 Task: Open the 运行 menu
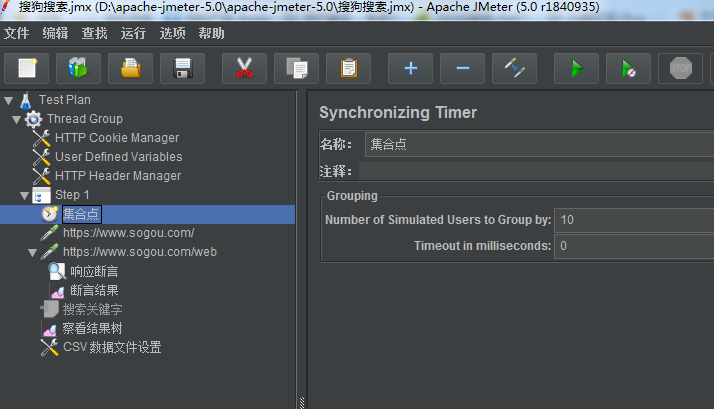[133, 33]
